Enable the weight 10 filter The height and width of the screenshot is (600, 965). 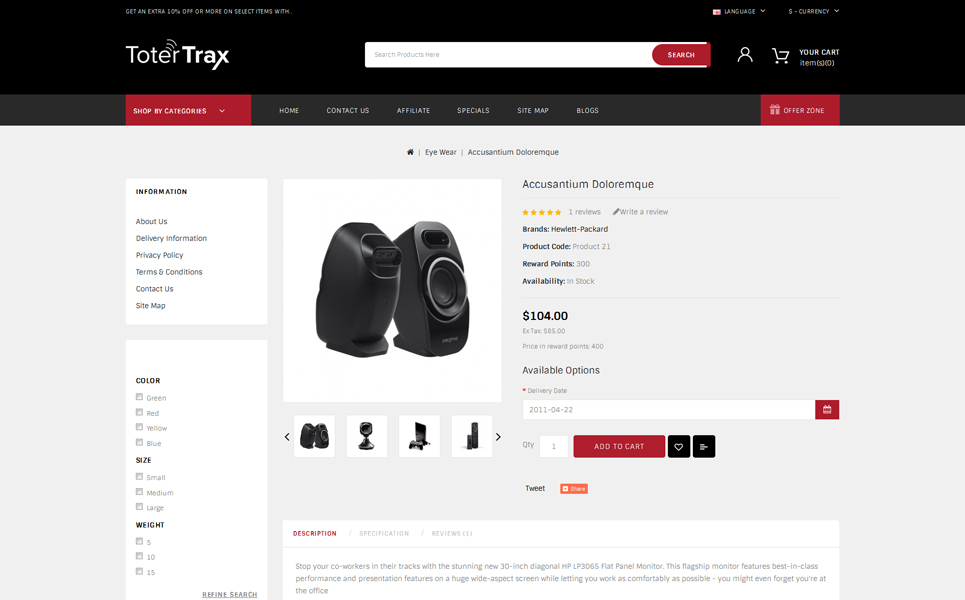pos(139,556)
